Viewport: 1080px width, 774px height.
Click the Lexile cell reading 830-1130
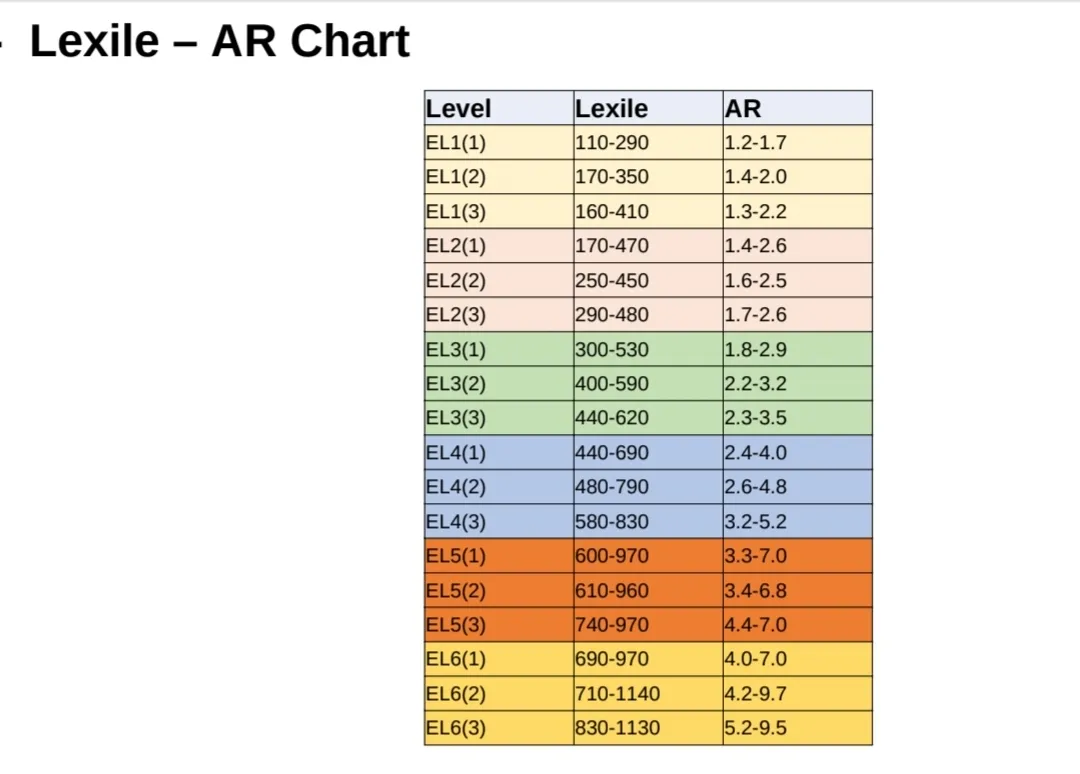(647, 728)
